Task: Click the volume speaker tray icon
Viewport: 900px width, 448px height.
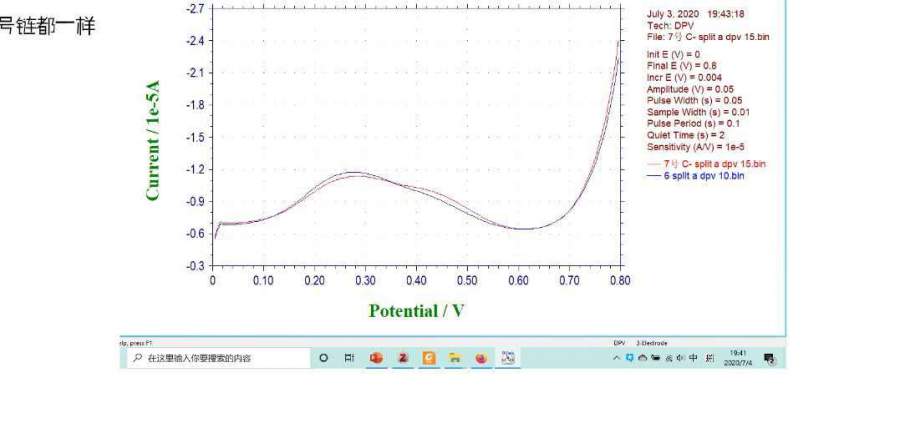Action: pyautogui.click(x=680, y=358)
